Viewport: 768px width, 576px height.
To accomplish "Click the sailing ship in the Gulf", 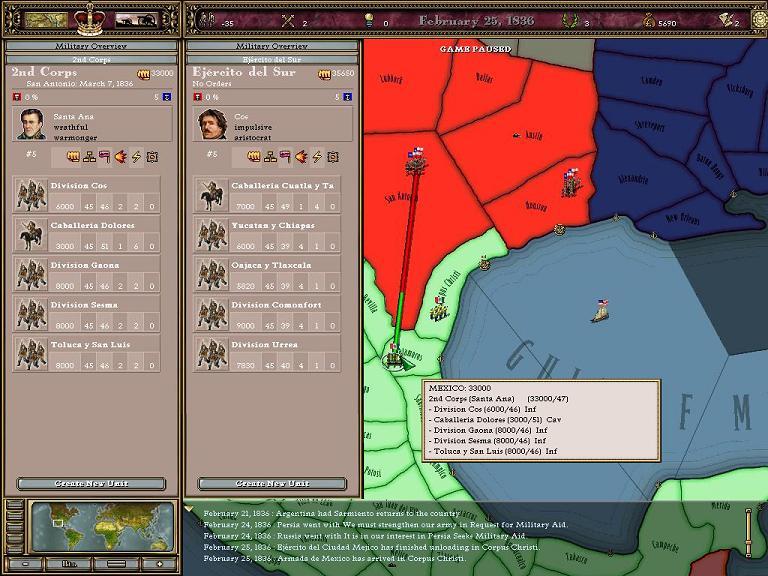I will tap(601, 312).
